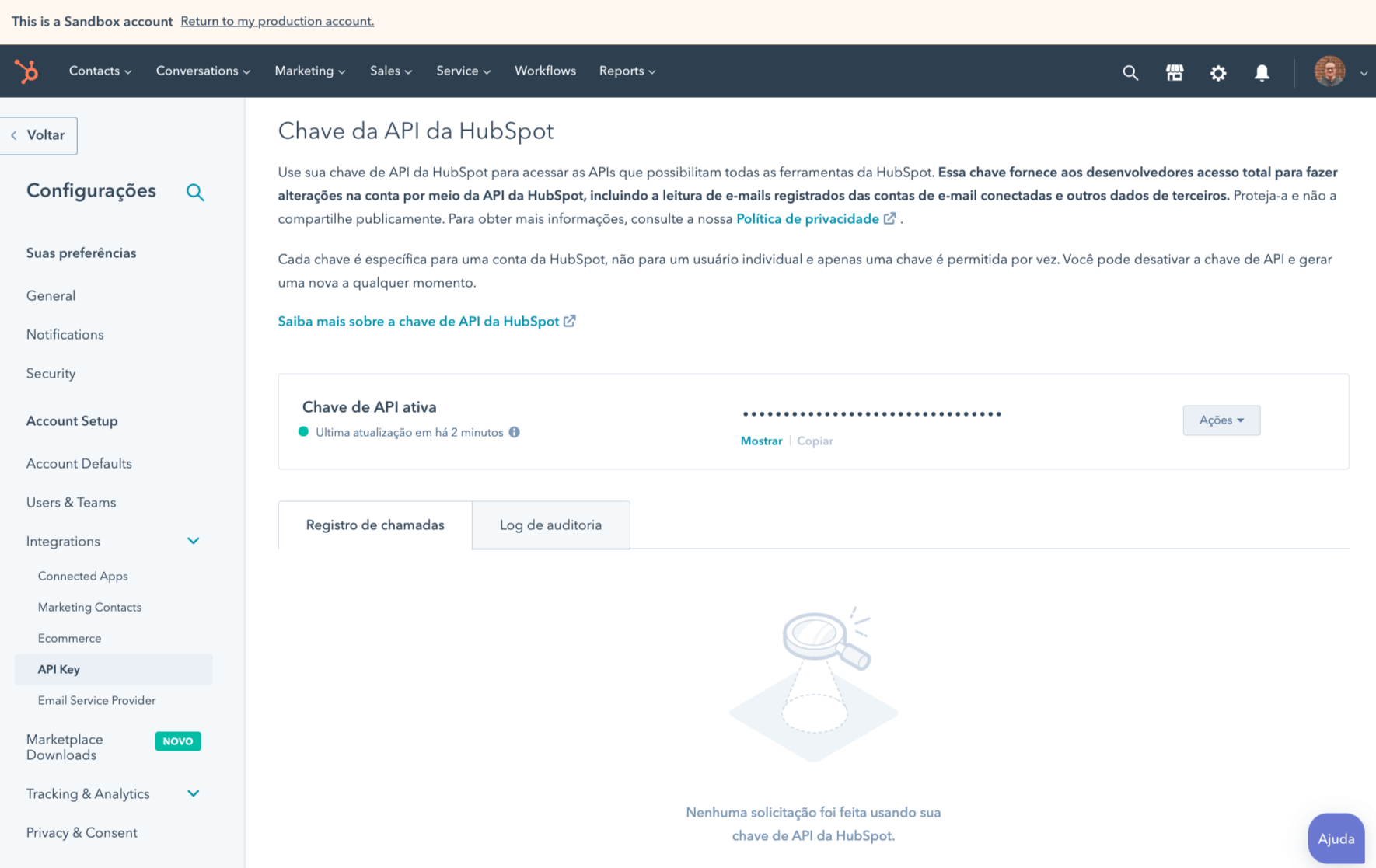Select API Key in the sidebar
1376x868 pixels.
tap(114, 669)
